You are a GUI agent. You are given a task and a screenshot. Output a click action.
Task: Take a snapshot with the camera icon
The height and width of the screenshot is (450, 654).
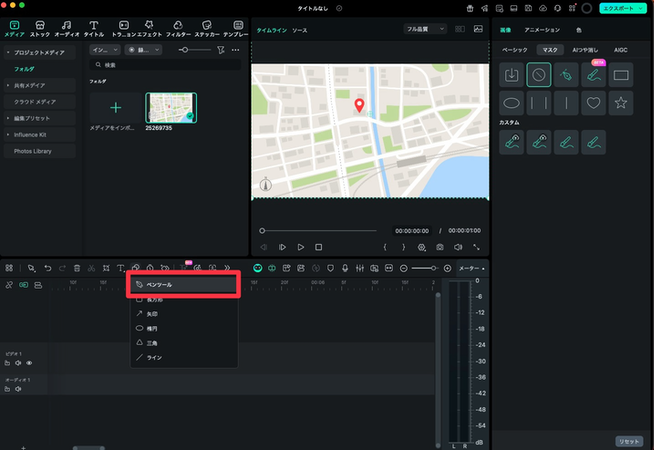point(439,246)
